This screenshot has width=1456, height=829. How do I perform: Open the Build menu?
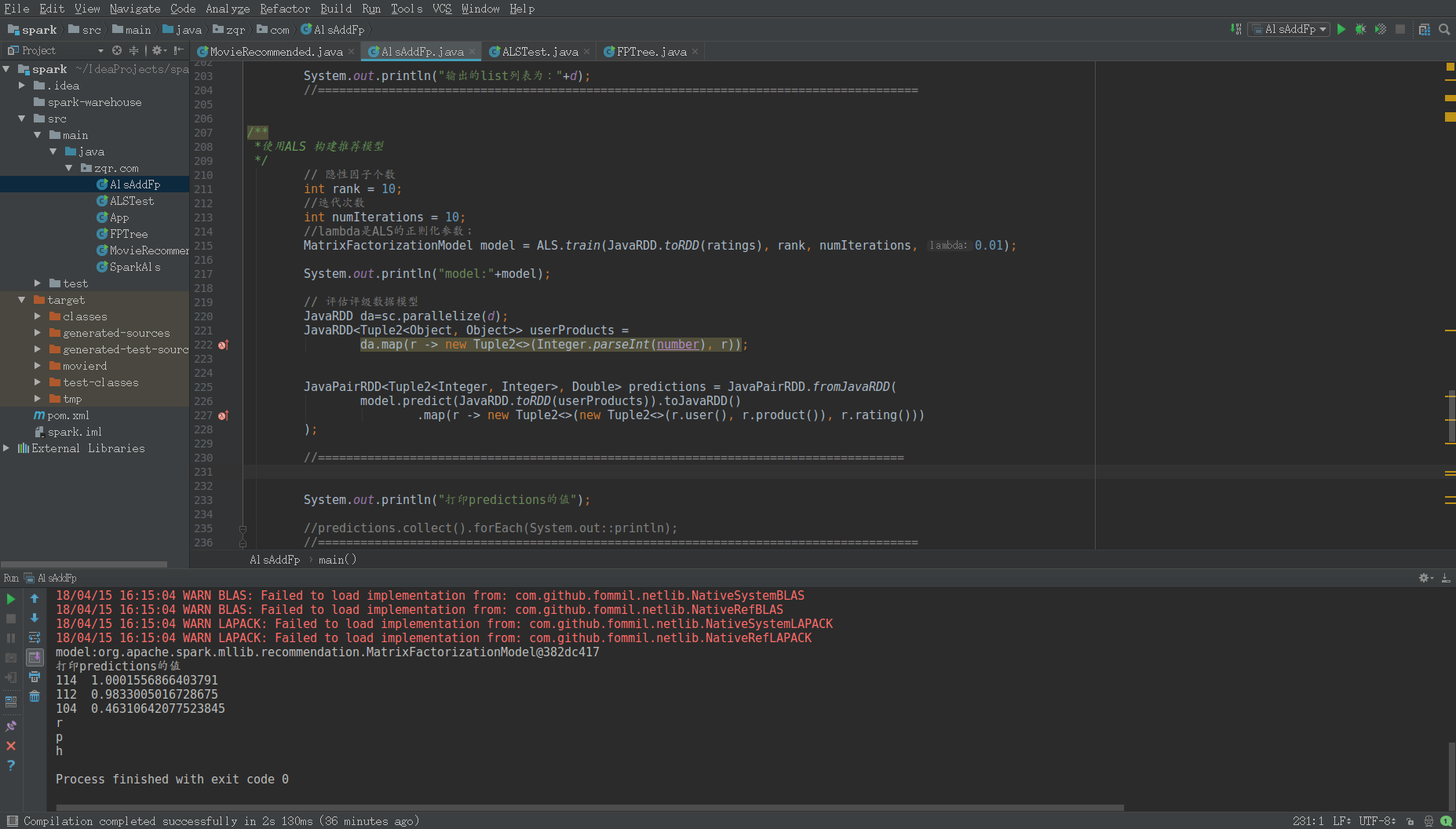click(x=336, y=9)
